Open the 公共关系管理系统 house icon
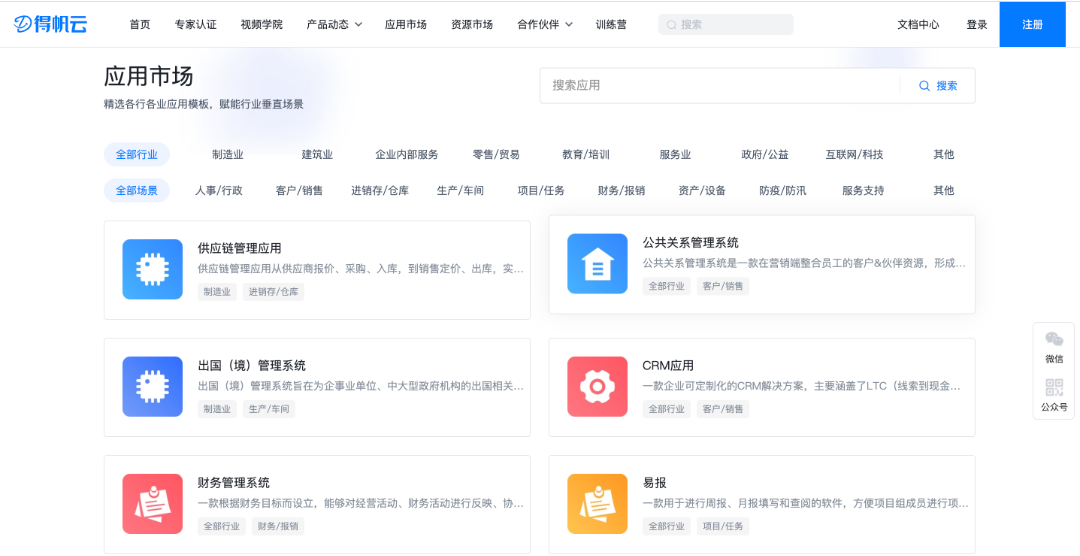This screenshot has width=1080, height=556. pyautogui.click(x=597, y=264)
